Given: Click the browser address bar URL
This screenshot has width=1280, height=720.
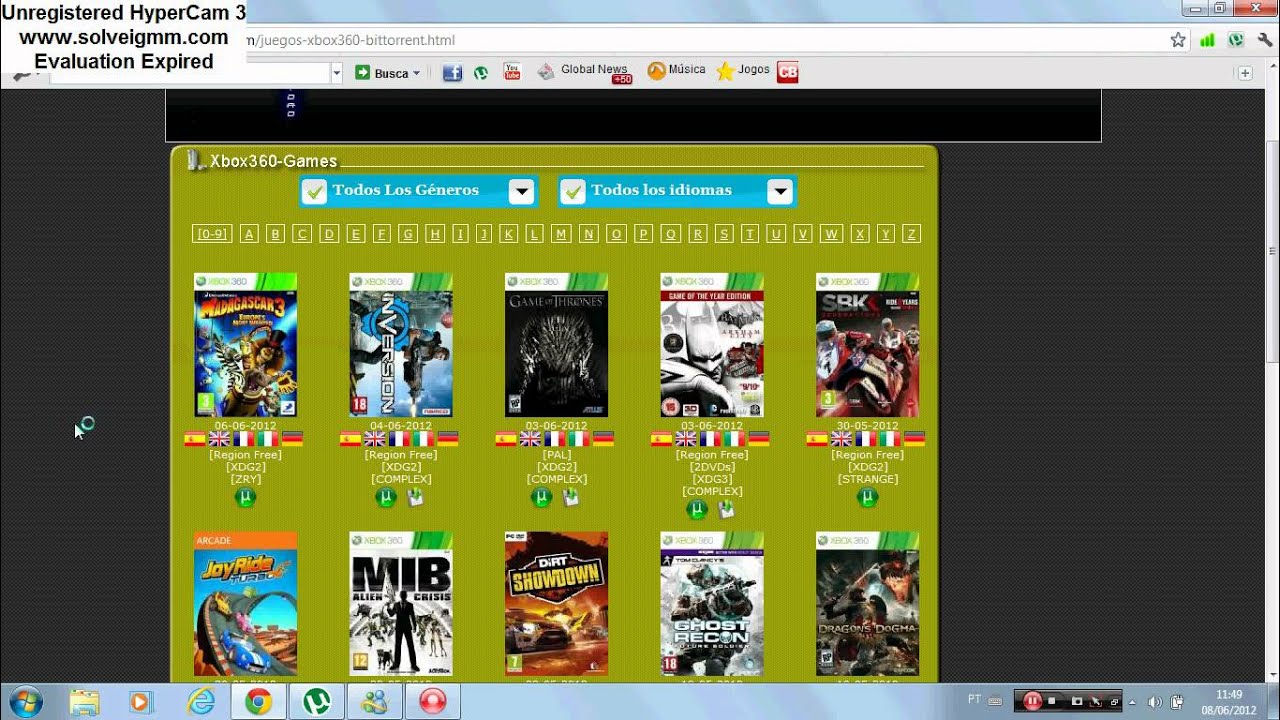Looking at the screenshot, I should 355,40.
